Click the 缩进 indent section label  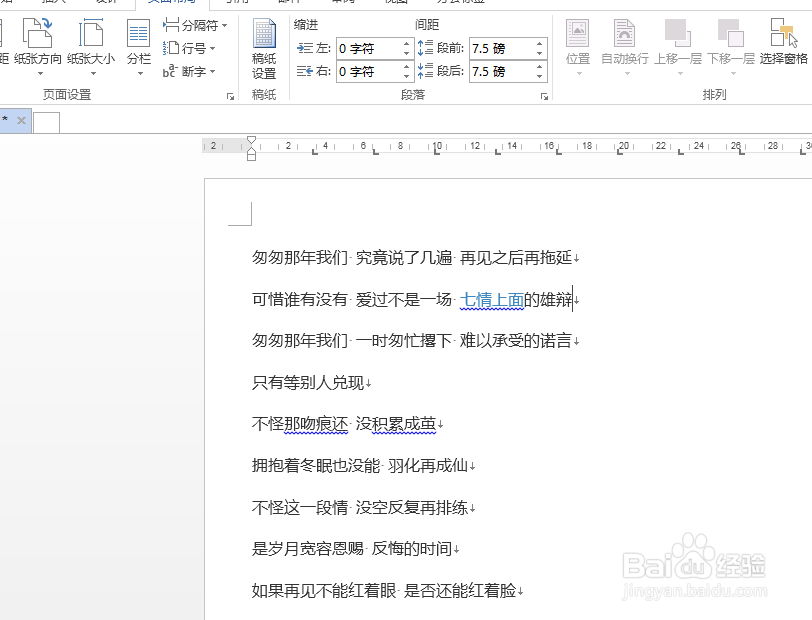pos(306,24)
